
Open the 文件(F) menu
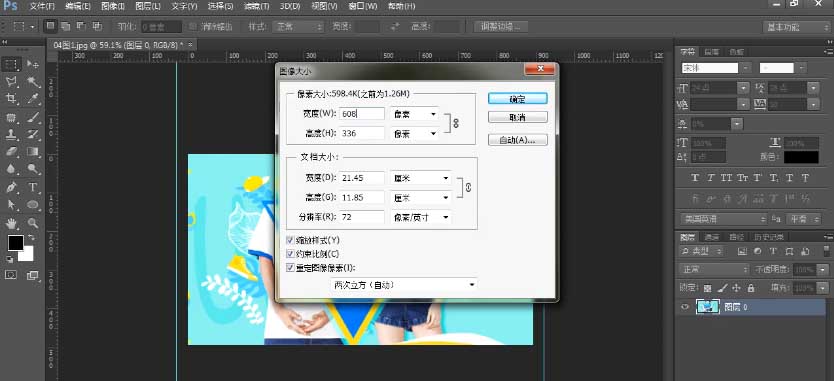tap(42, 6)
